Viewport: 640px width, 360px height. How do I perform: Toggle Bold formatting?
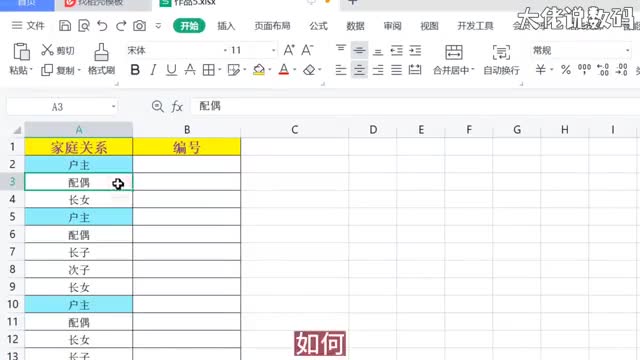click(135, 70)
